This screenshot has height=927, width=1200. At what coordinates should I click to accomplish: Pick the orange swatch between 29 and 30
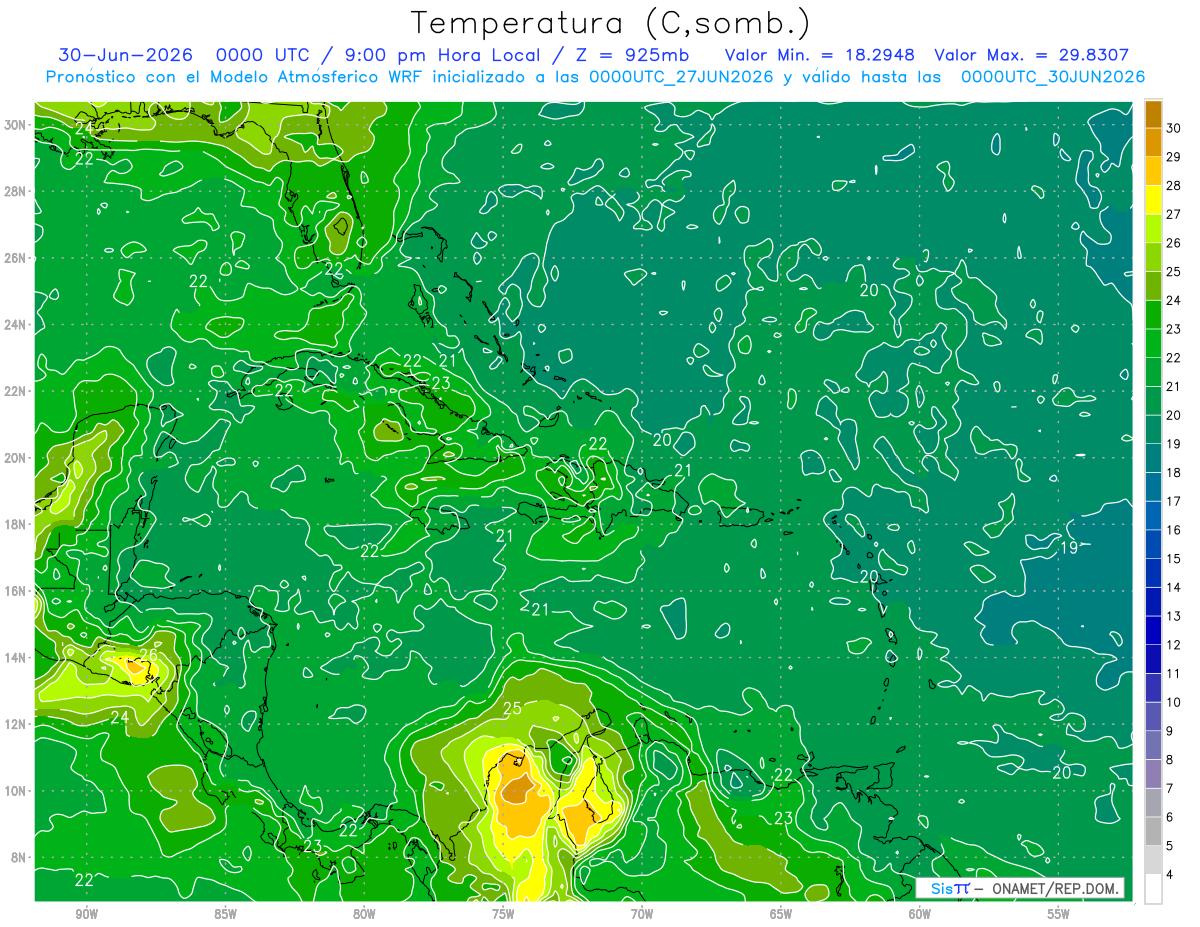(1153, 142)
